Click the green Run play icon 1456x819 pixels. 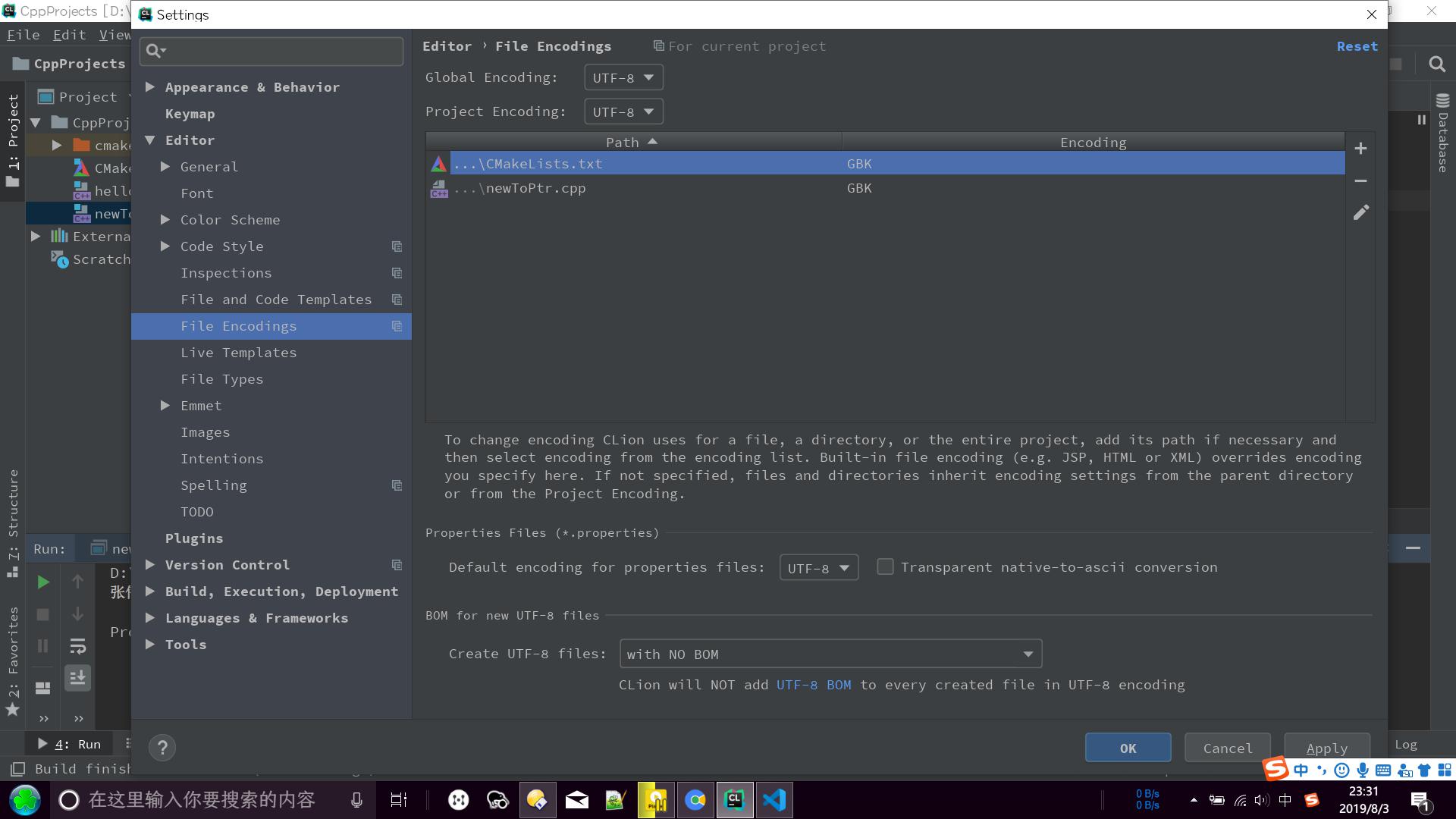click(43, 582)
